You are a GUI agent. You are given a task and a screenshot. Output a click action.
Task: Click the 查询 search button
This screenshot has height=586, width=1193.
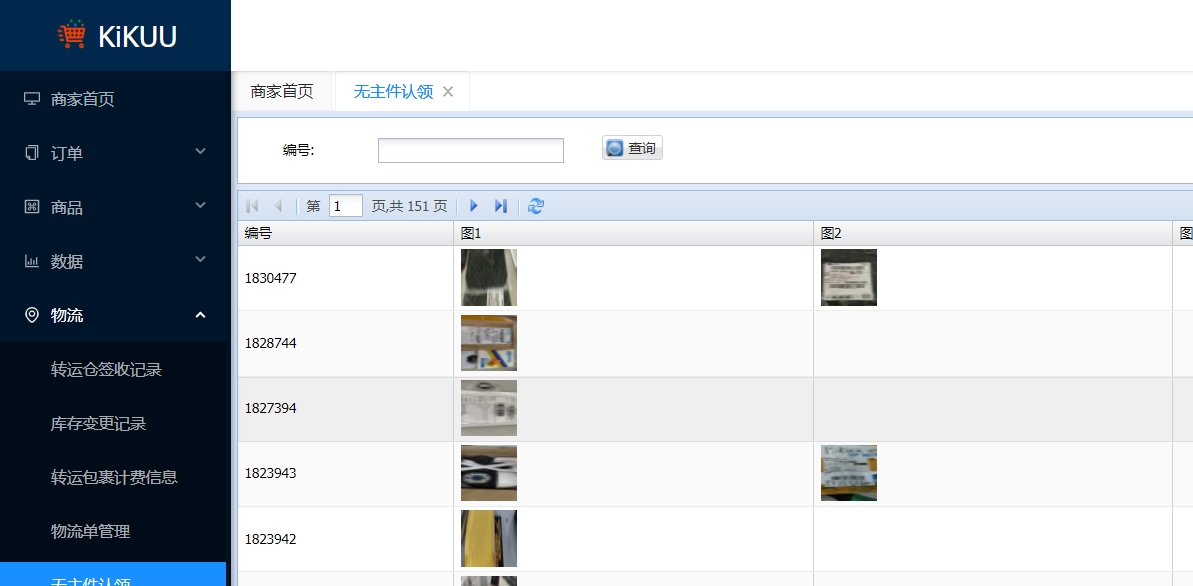coord(632,148)
